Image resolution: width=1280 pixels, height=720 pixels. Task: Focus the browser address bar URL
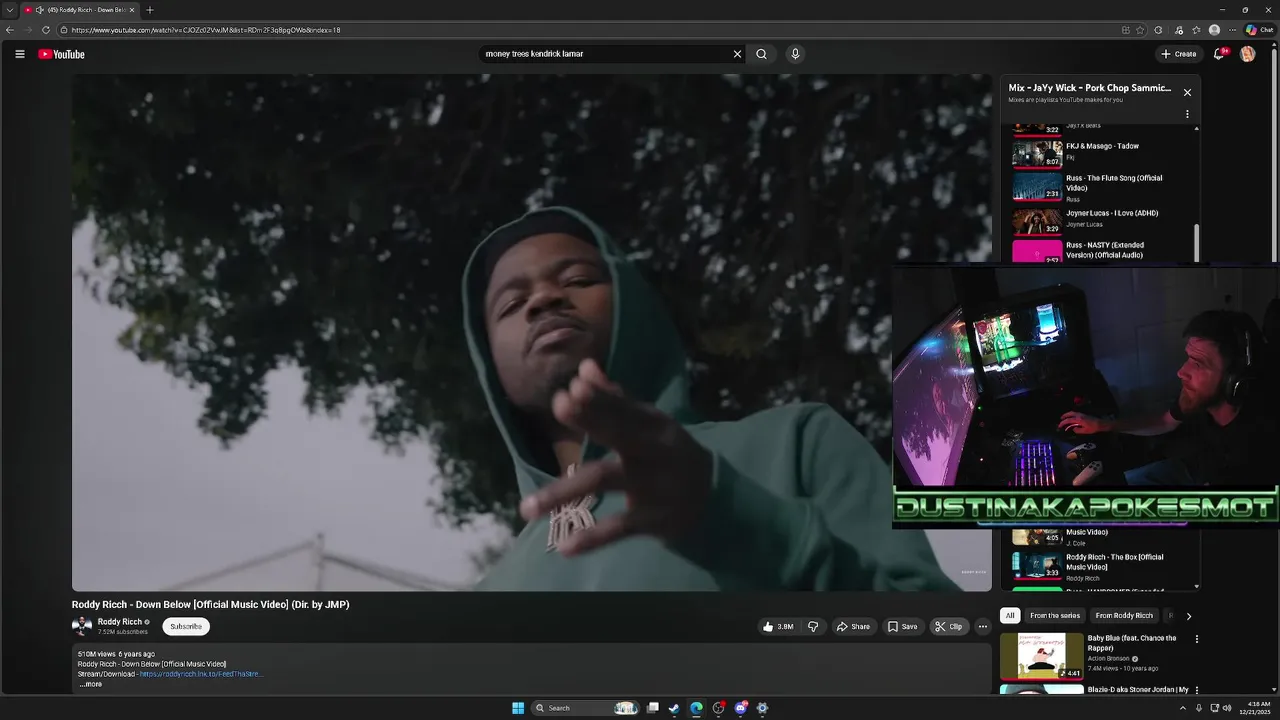coord(206,30)
